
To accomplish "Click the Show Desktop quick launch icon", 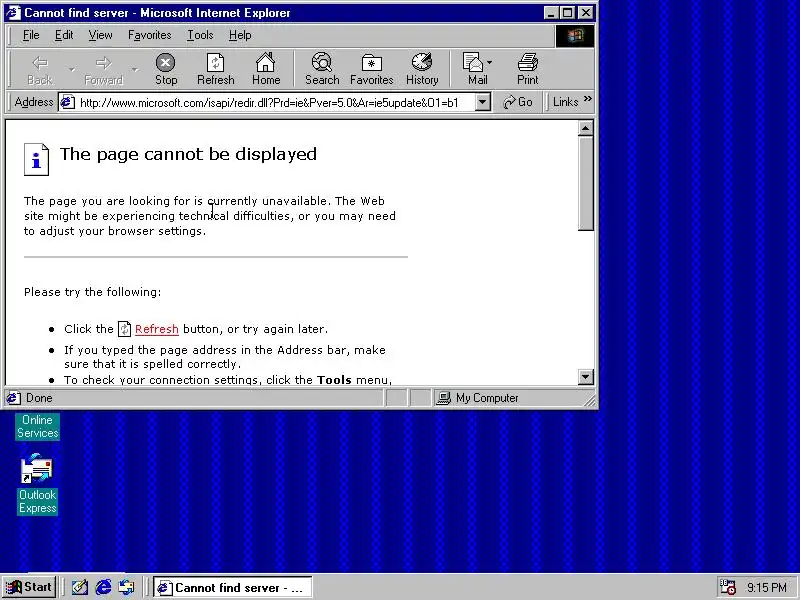I will [x=79, y=587].
